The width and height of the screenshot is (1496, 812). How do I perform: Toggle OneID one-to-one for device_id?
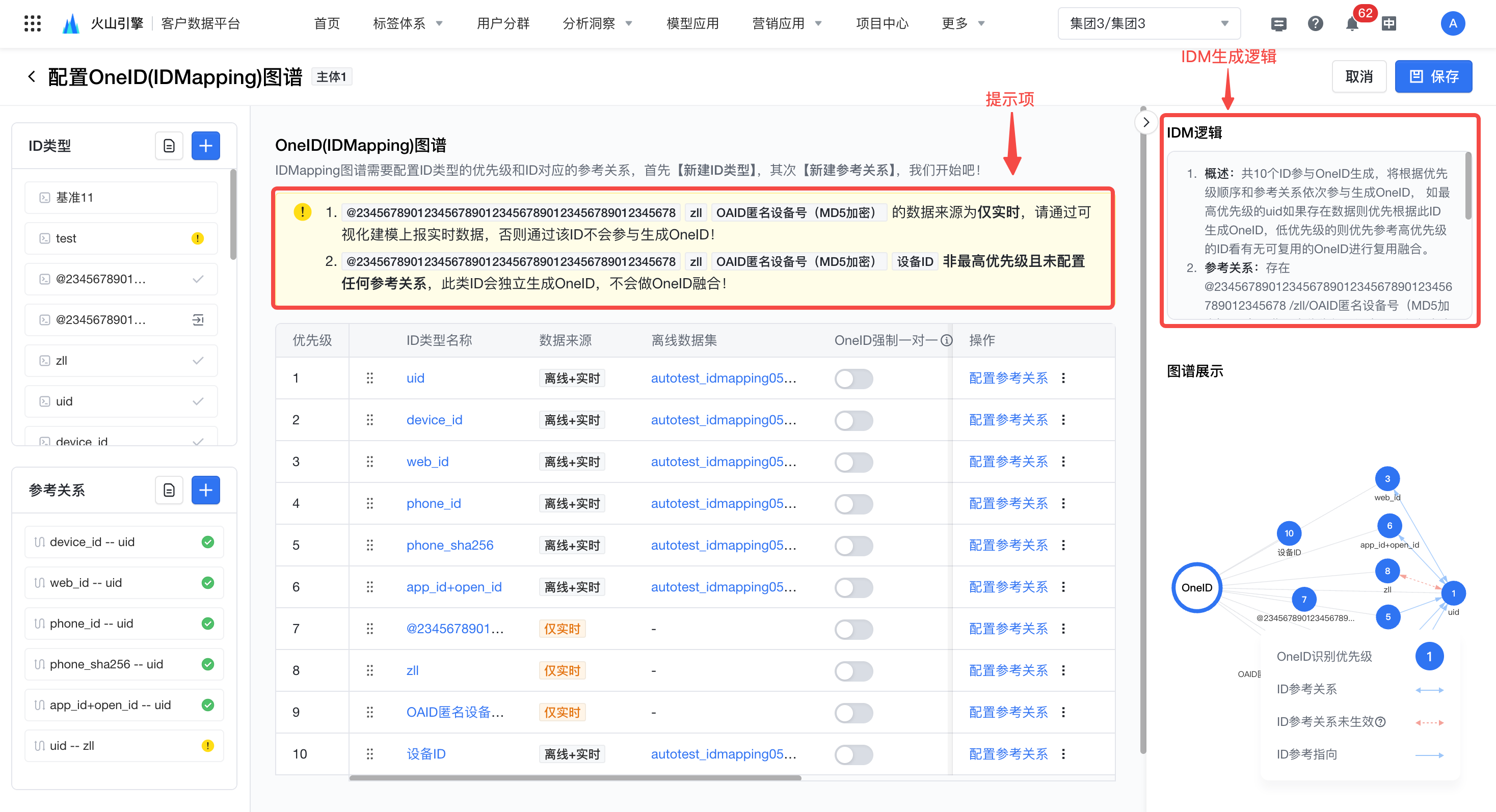click(x=853, y=420)
